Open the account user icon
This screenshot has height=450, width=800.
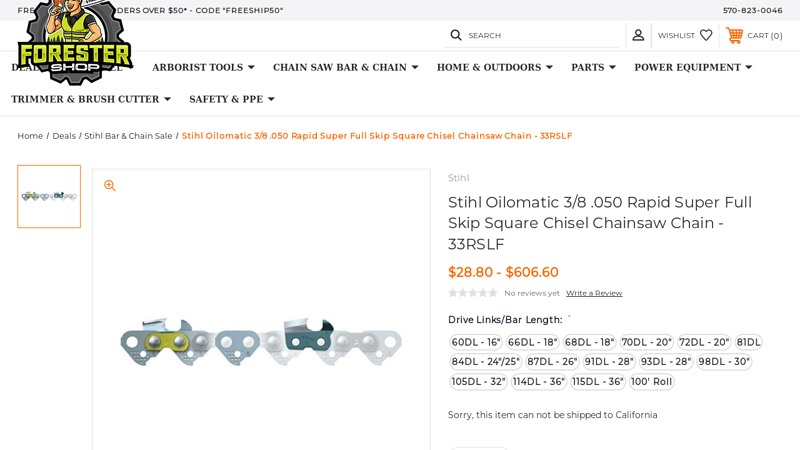click(x=638, y=35)
